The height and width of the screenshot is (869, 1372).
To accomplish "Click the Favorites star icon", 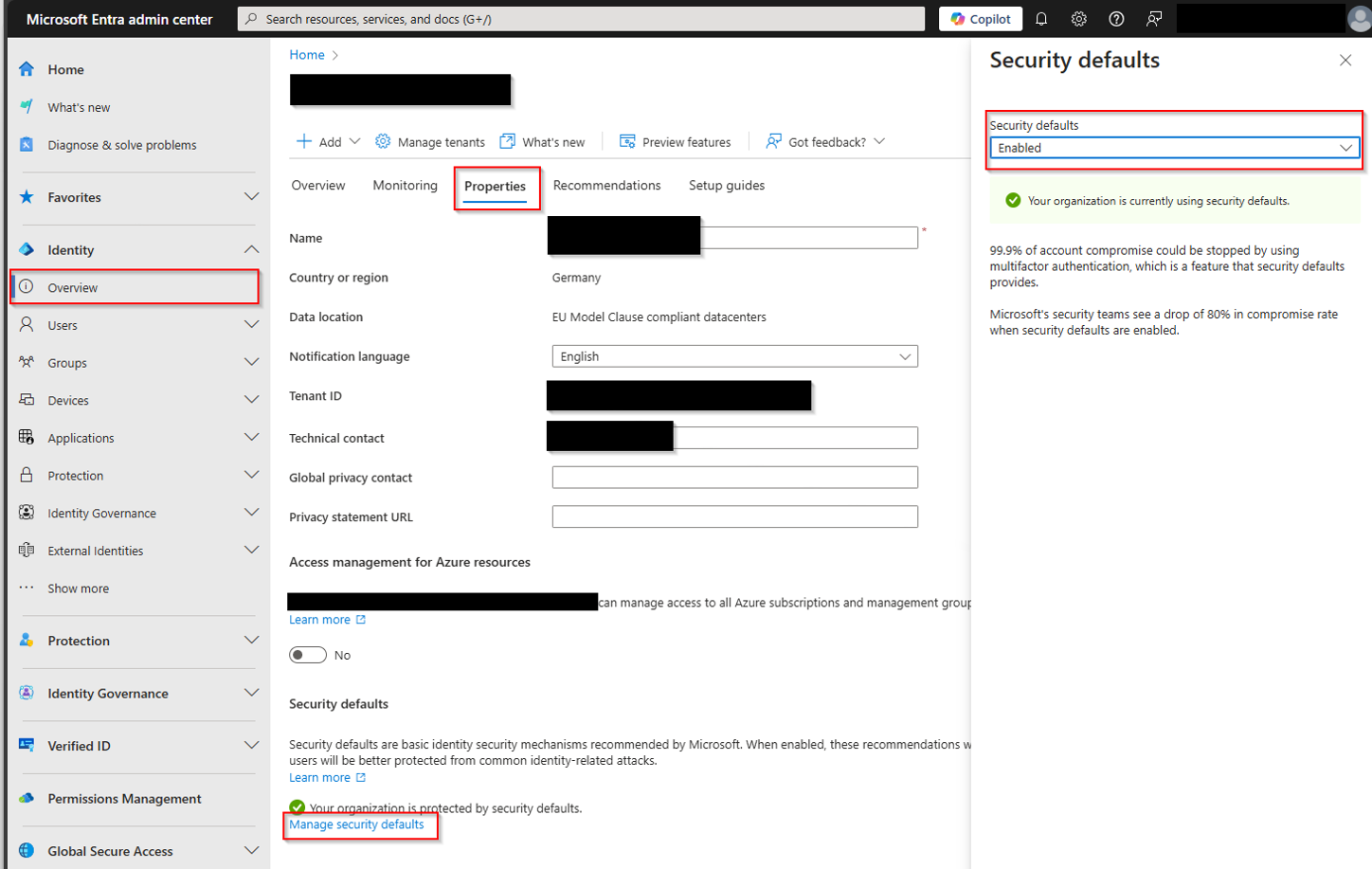I will click(27, 197).
